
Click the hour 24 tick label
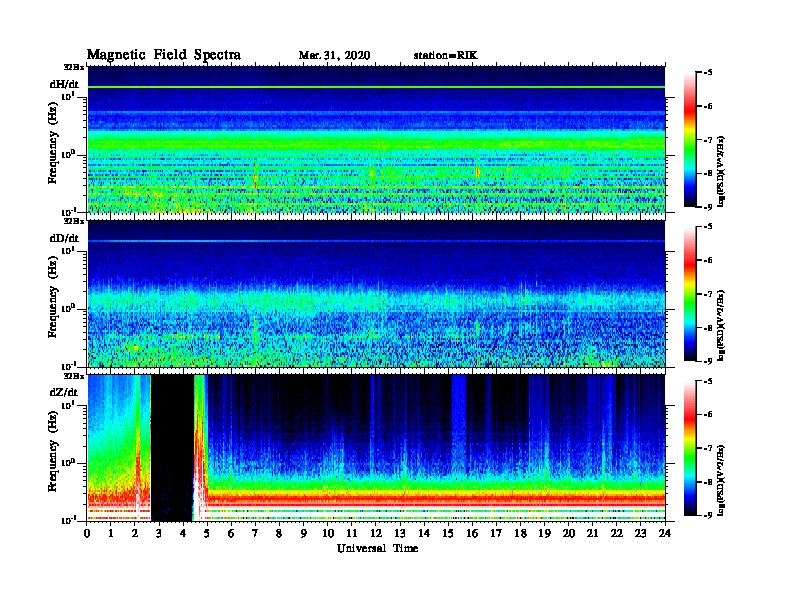click(665, 534)
